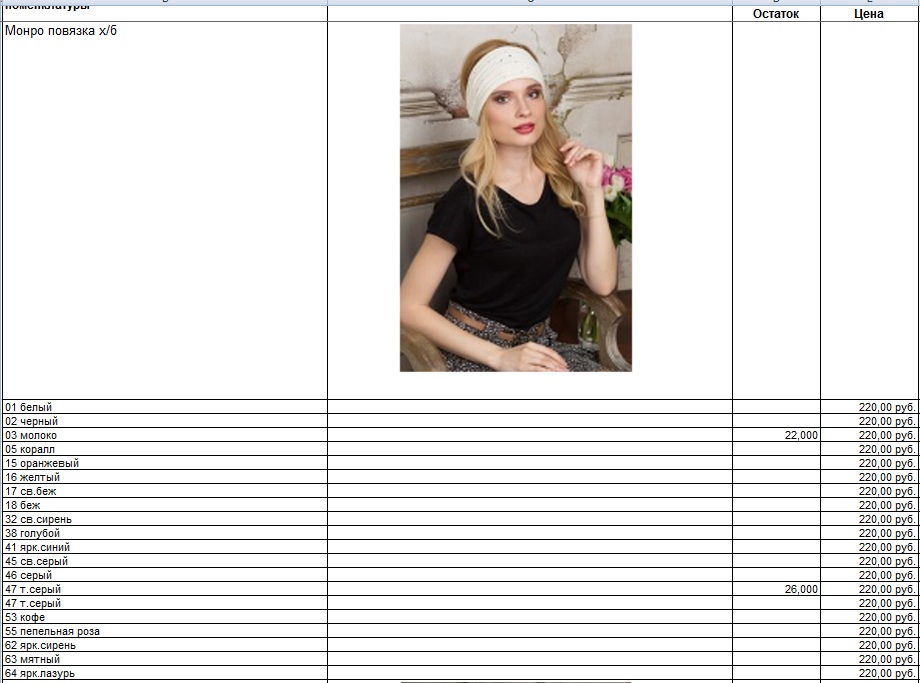Select the '41 ярк.синий' cell
This screenshot has width=920, height=683.
(165, 547)
